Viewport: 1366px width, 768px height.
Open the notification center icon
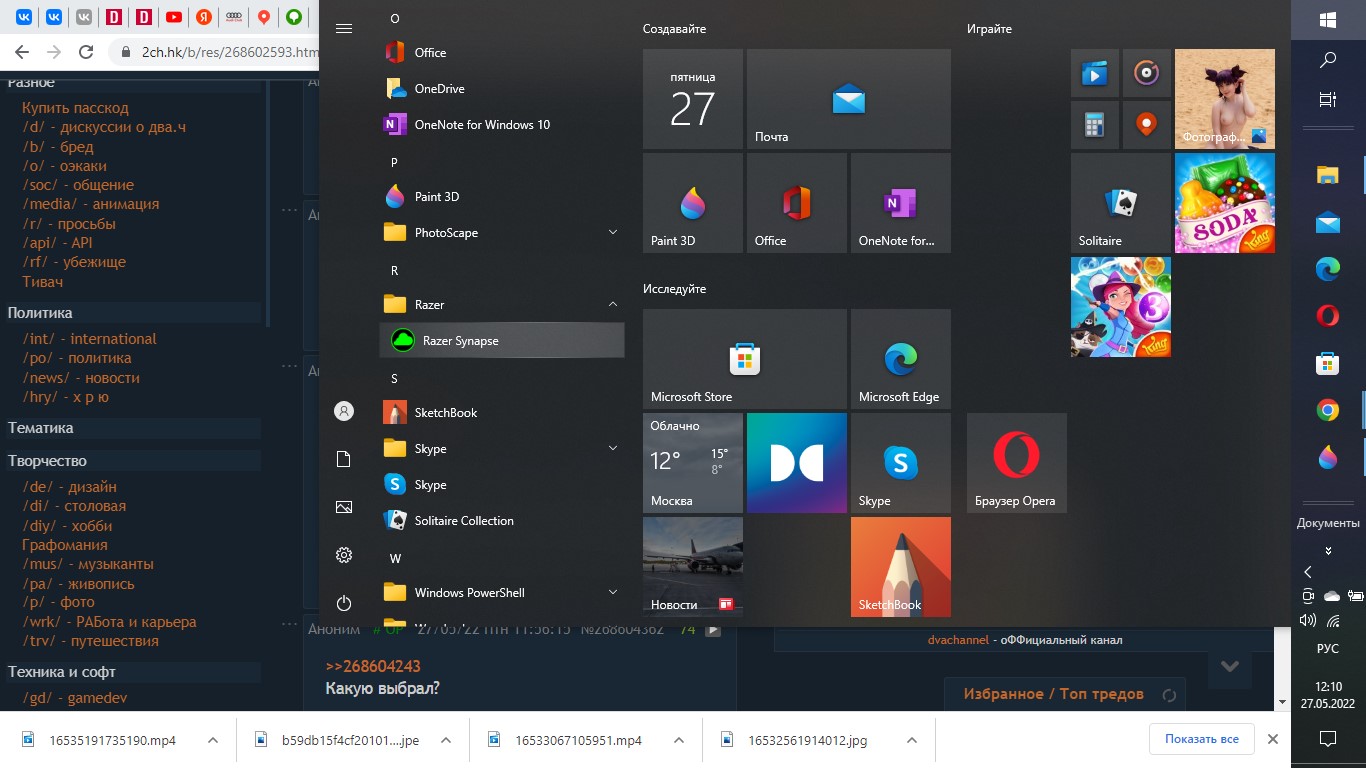[x=1328, y=739]
